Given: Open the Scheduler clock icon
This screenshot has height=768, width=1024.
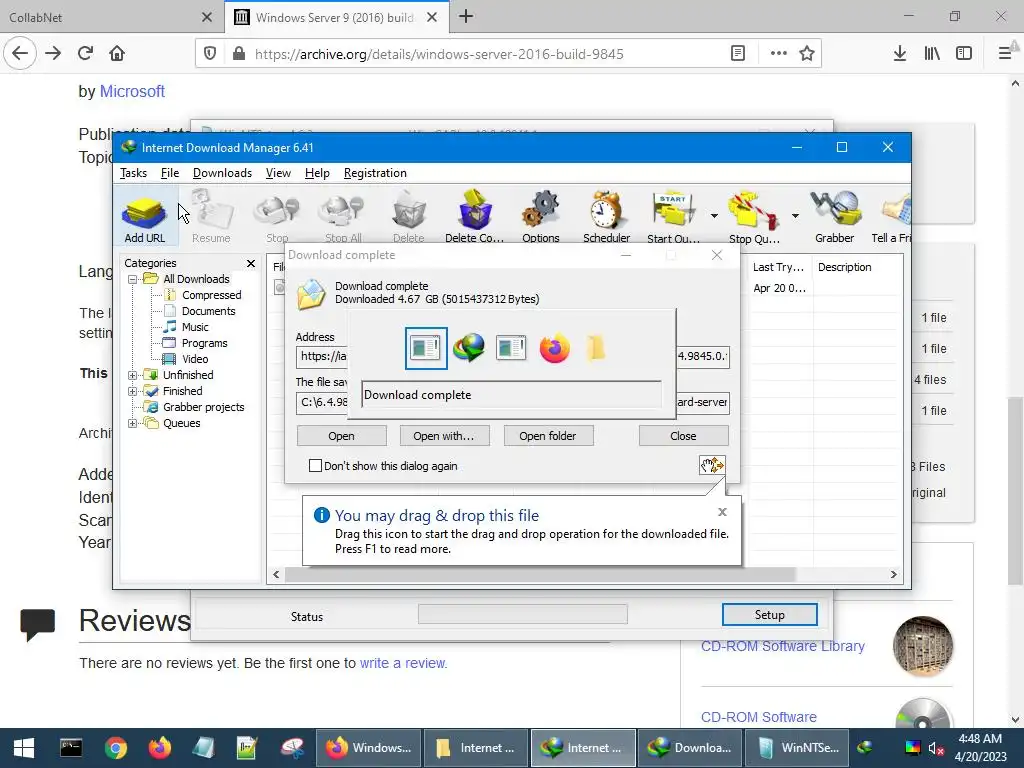Looking at the screenshot, I should [x=607, y=219].
